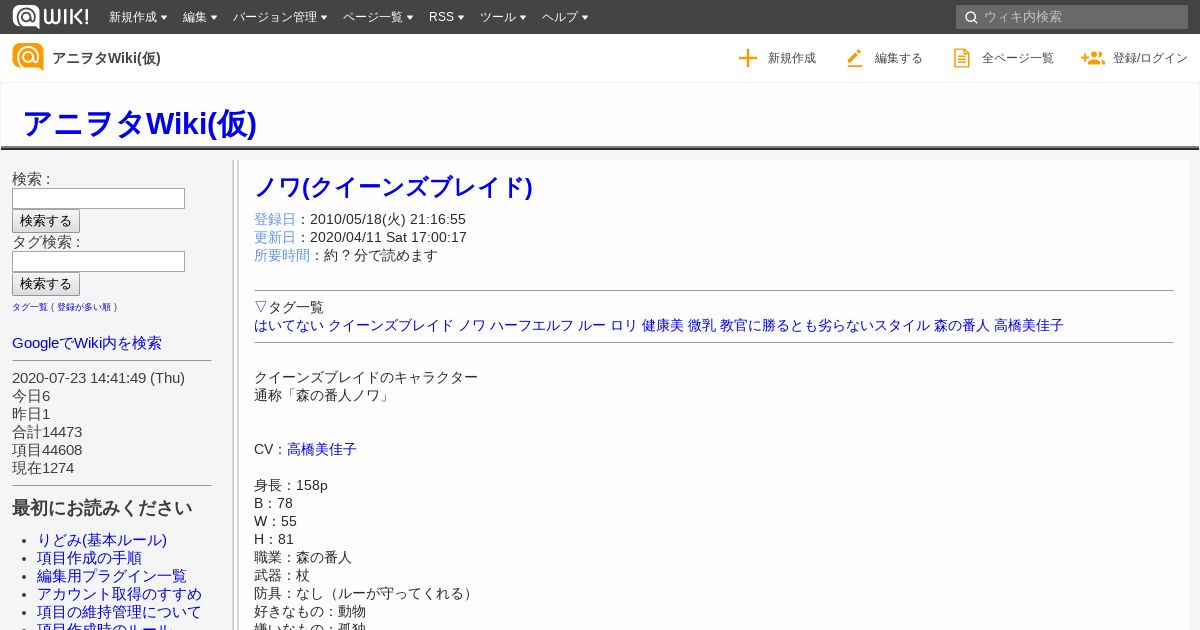Click the タグ検索 text input
The height and width of the screenshot is (630, 1200).
point(98,261)
